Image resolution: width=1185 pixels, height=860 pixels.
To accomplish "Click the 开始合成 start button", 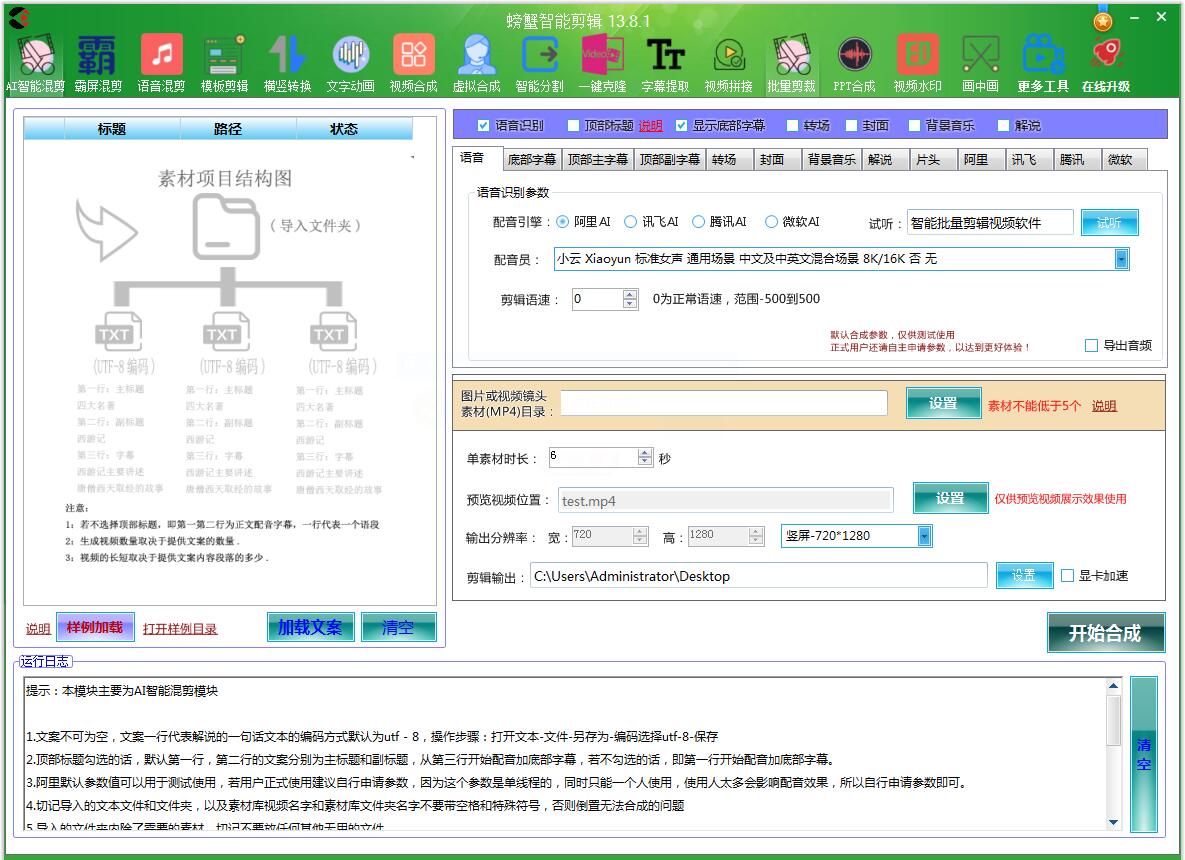I will coord(1105,633).
